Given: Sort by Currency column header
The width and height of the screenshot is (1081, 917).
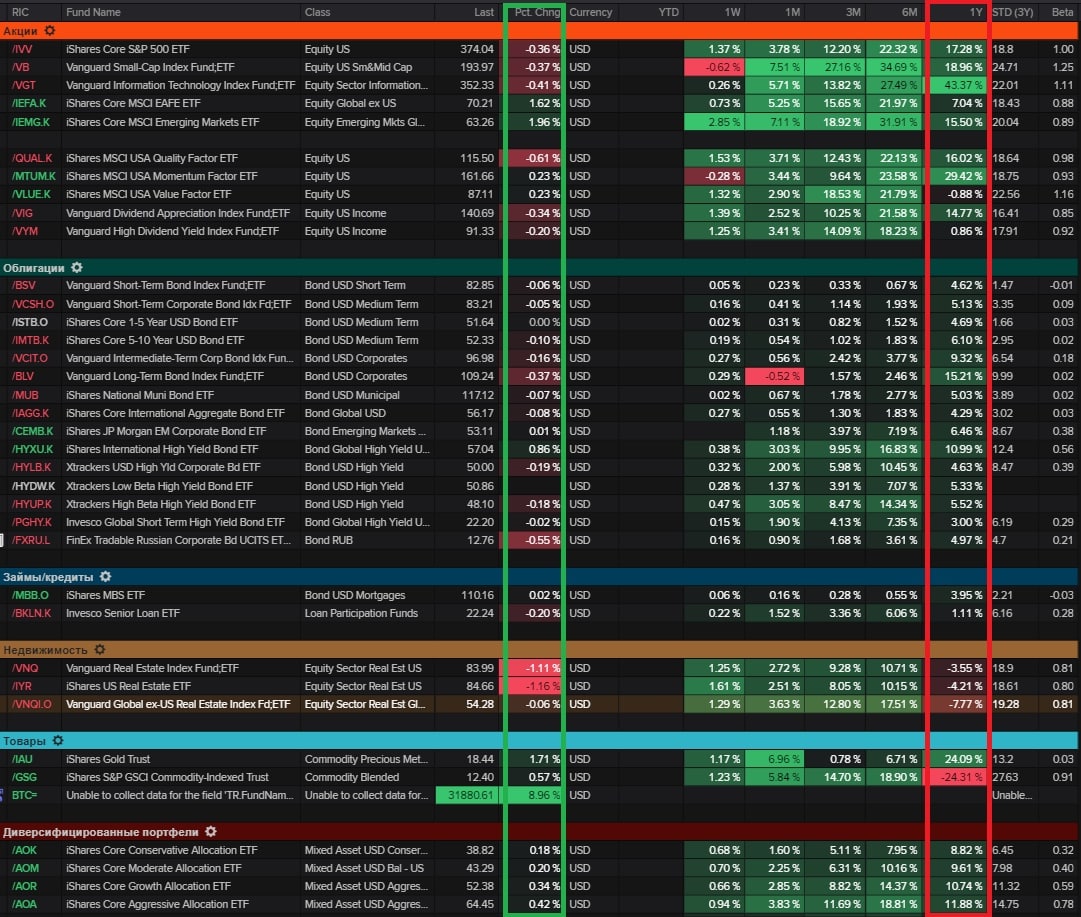Looking at the screenshot, I should [x=590, y=12].
